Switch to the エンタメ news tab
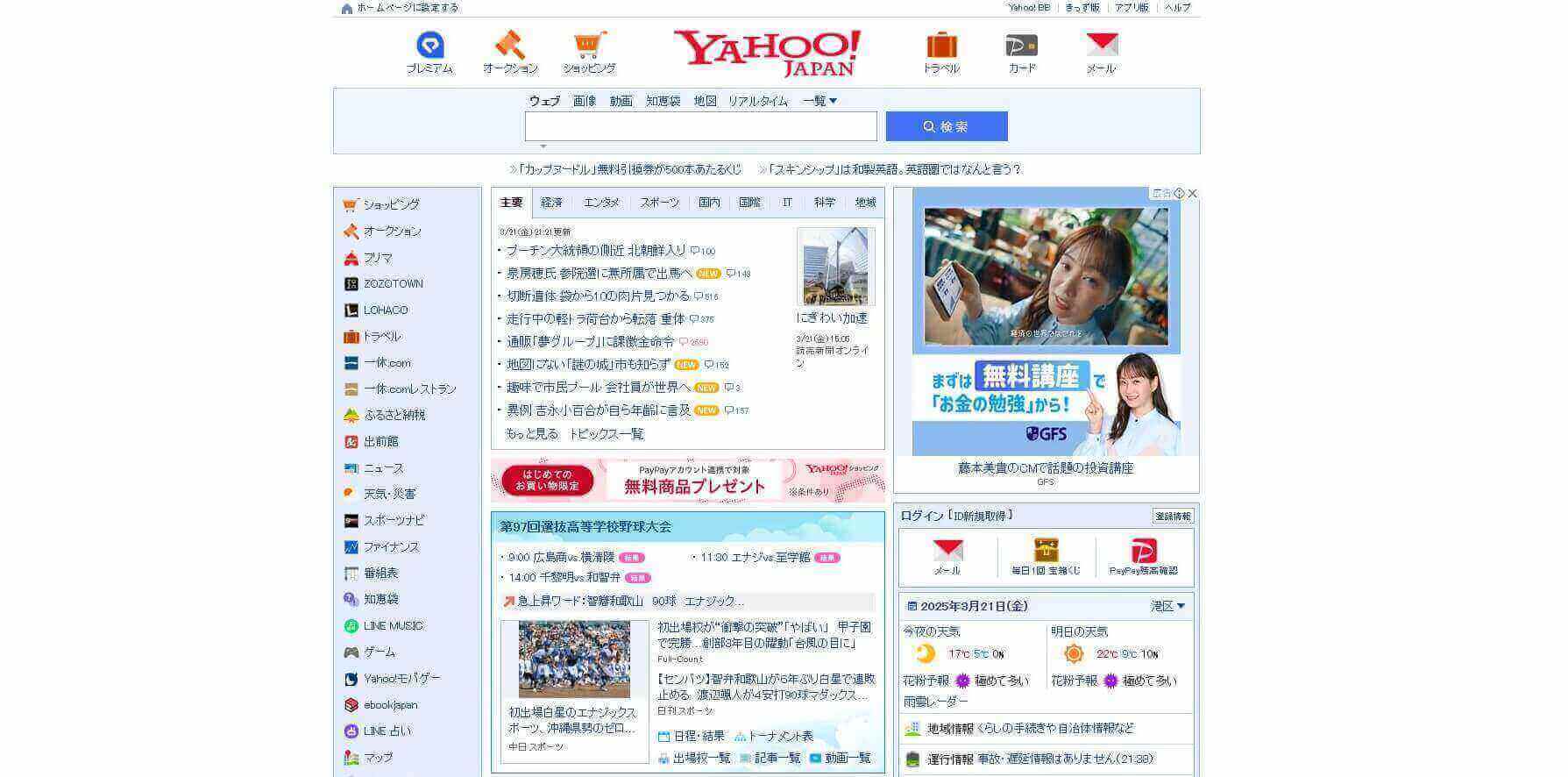This screenshot has height=777, width=1568. click(x=601, y=203)
